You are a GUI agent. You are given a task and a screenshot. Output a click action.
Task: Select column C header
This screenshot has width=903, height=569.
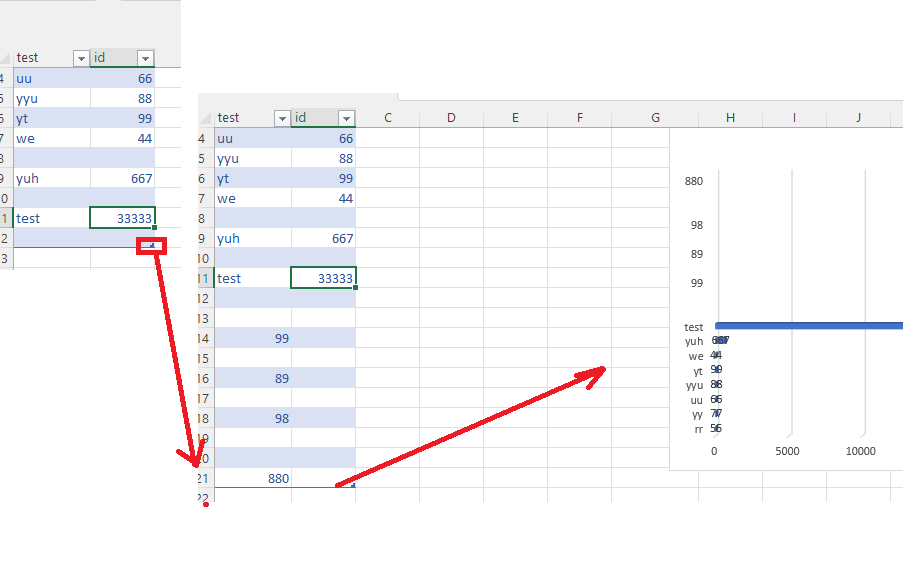pos(388,118)
